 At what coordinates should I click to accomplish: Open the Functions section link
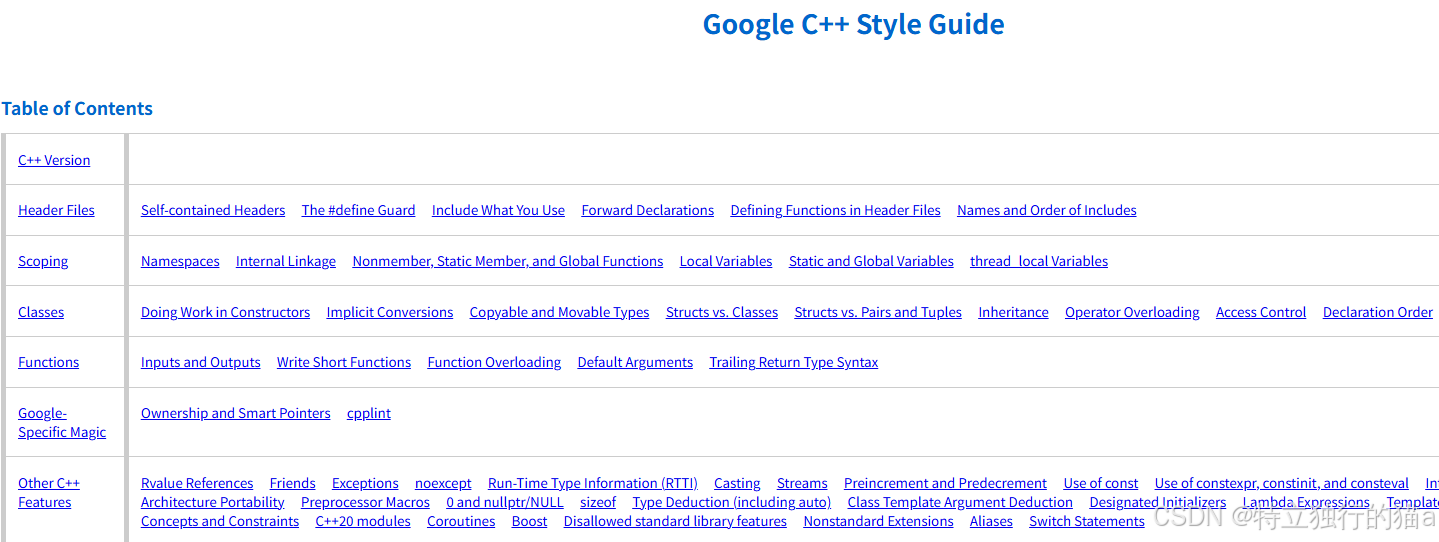coord(48,362)
